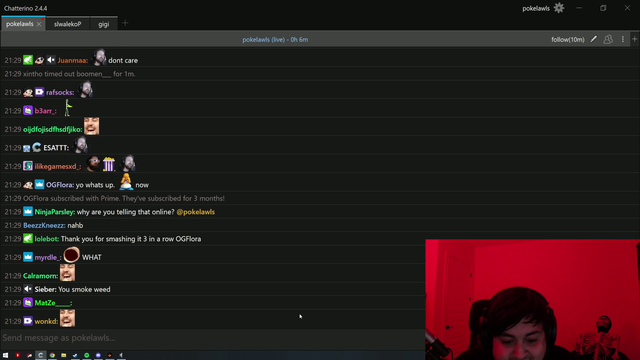Click the laughing emote in Calramorn's message

coord(67,273)
